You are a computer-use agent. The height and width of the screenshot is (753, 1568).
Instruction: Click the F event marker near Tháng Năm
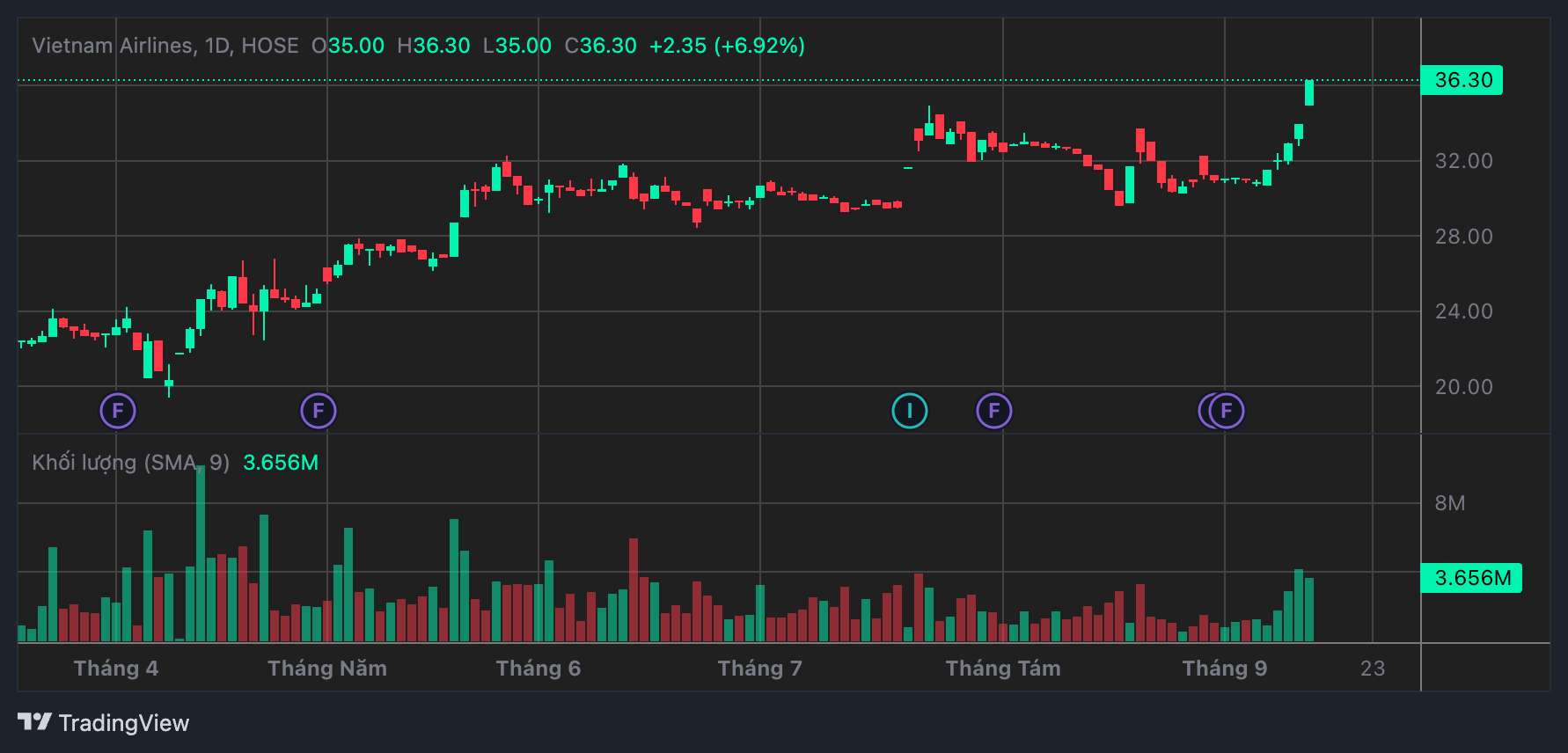[x=319, y=411]
